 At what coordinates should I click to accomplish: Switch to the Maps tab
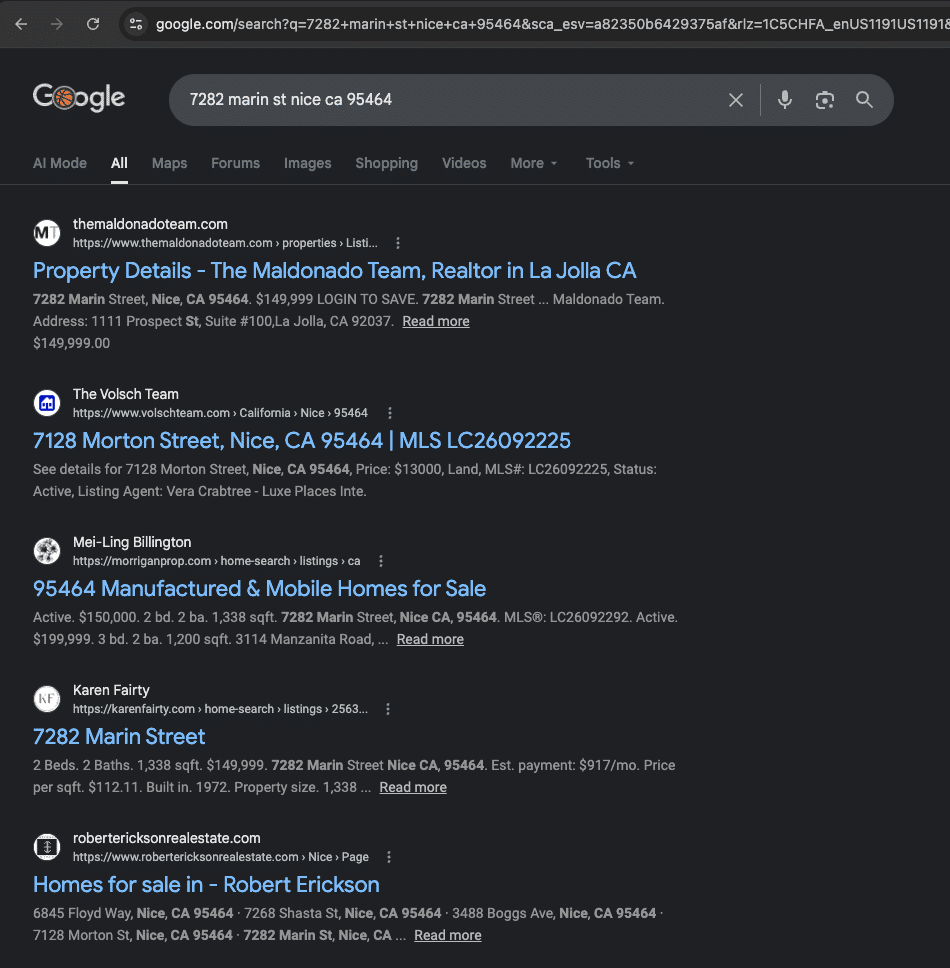pyautogui.click(x=169, y=163)
